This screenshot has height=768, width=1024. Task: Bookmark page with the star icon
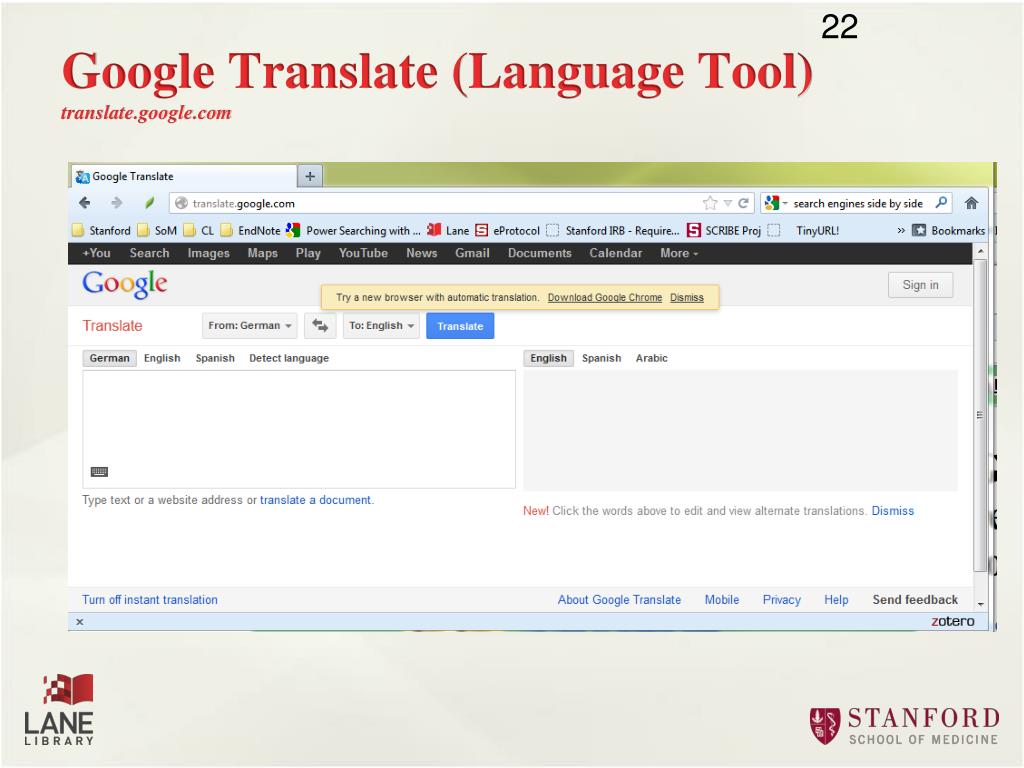pos(710,203)
